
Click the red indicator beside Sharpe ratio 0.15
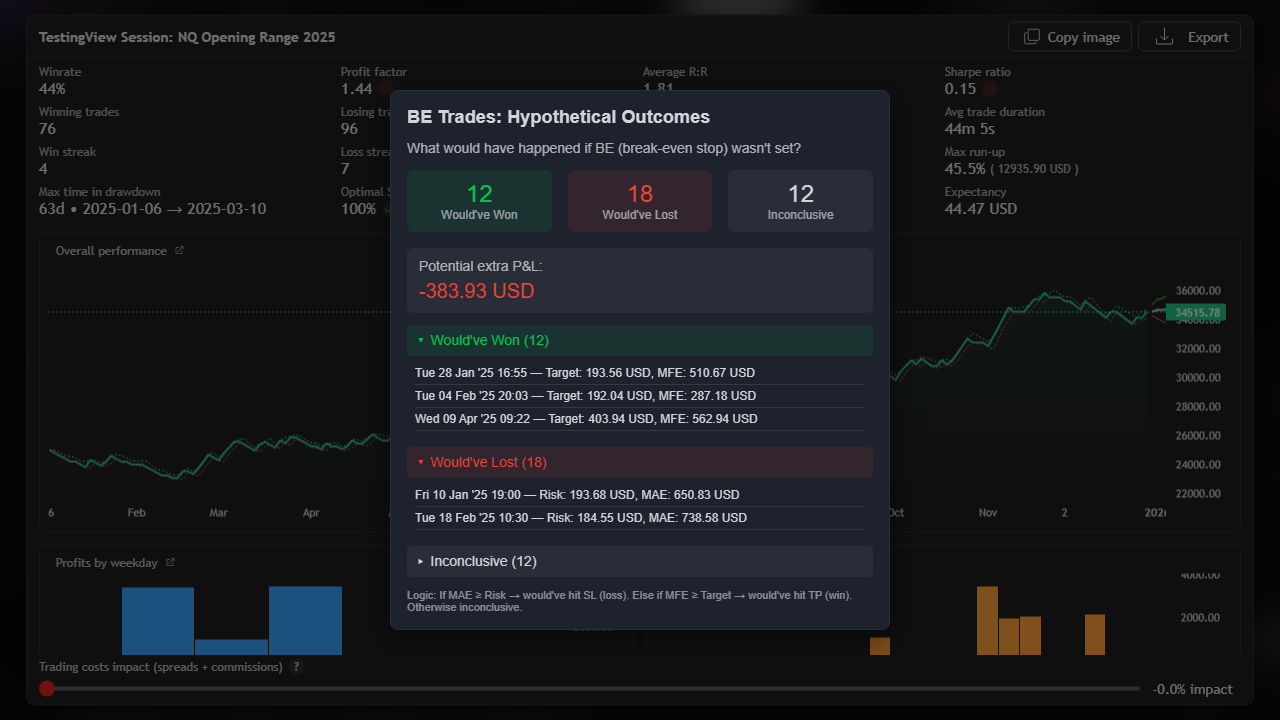point(990,89)
